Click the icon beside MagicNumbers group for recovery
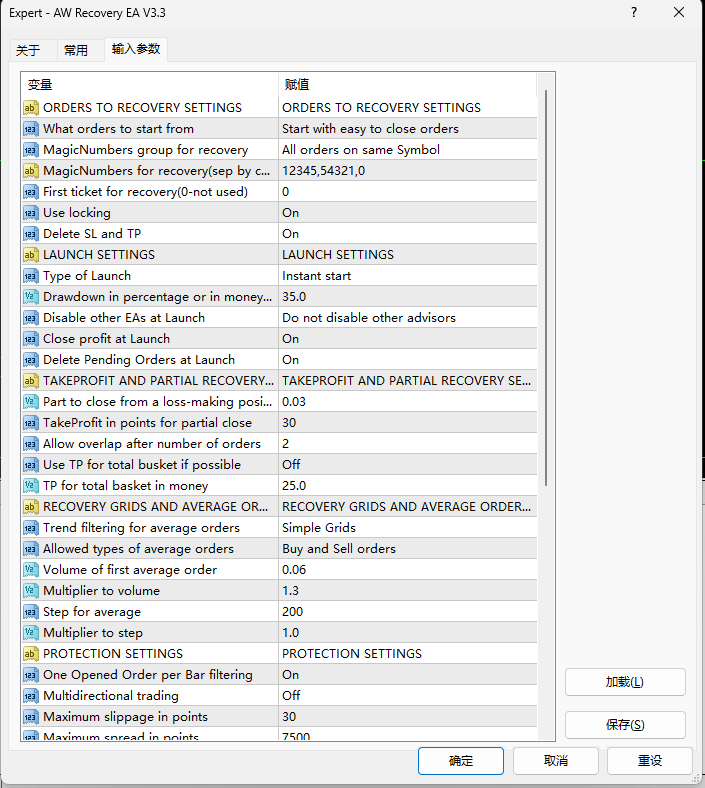 31,150
